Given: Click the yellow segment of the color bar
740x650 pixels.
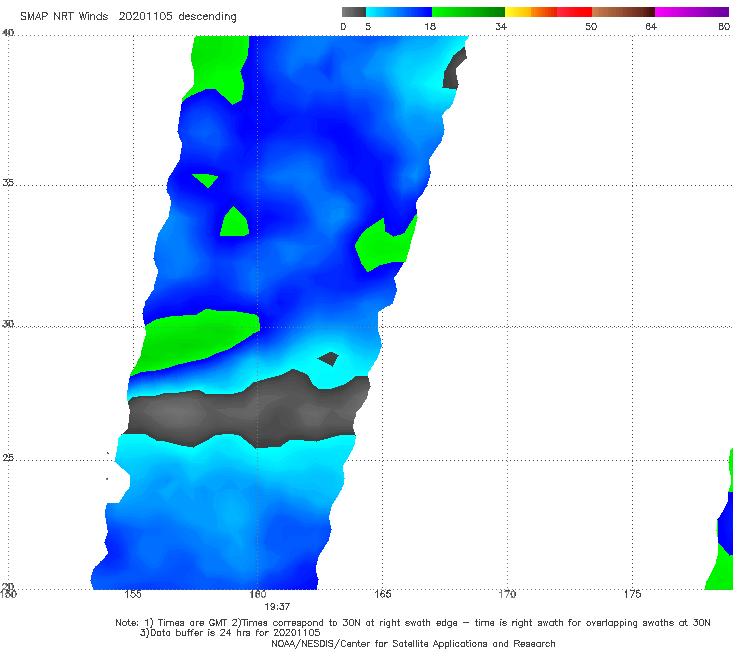Looking at the screenshot, I should pyautogui.click(x=518, y=12).
